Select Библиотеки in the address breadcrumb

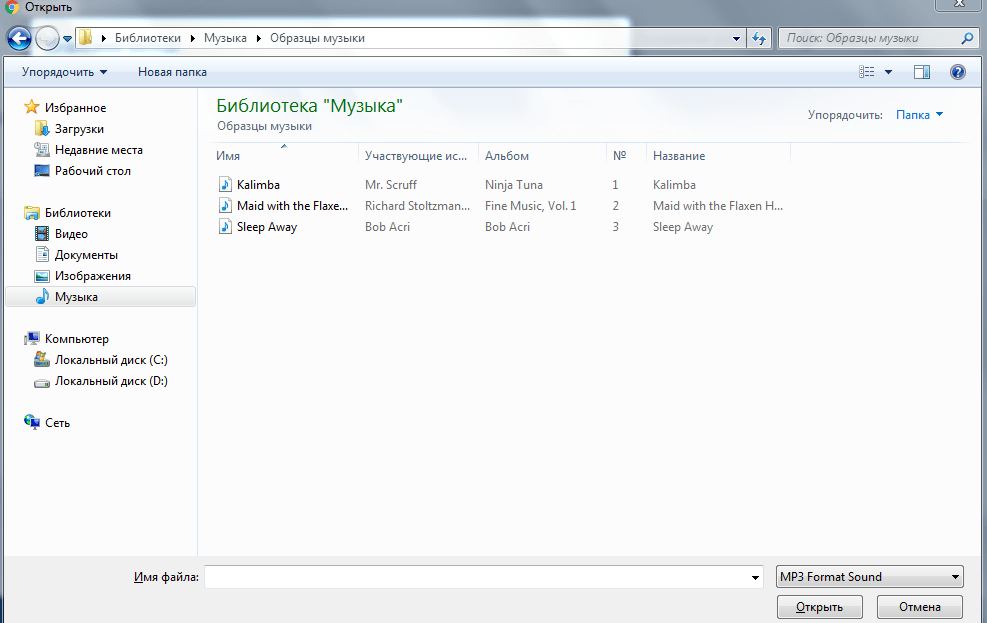tap(148, 38)
